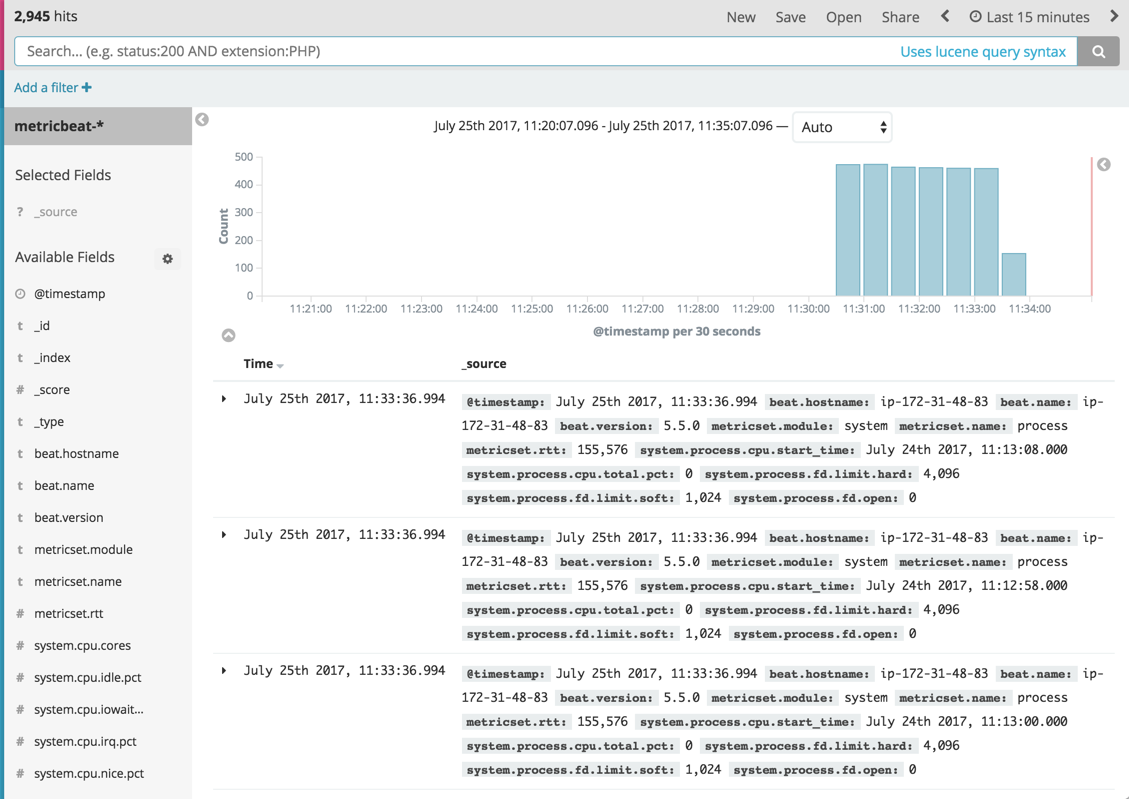Select the system.cpu.idle.pct field

point(88,677)
